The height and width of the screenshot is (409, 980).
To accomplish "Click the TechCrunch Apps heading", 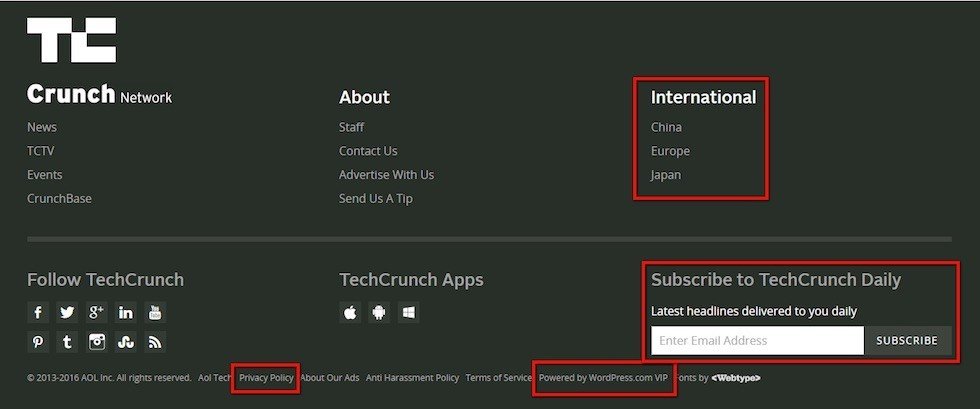I will [x=411, y=280].
